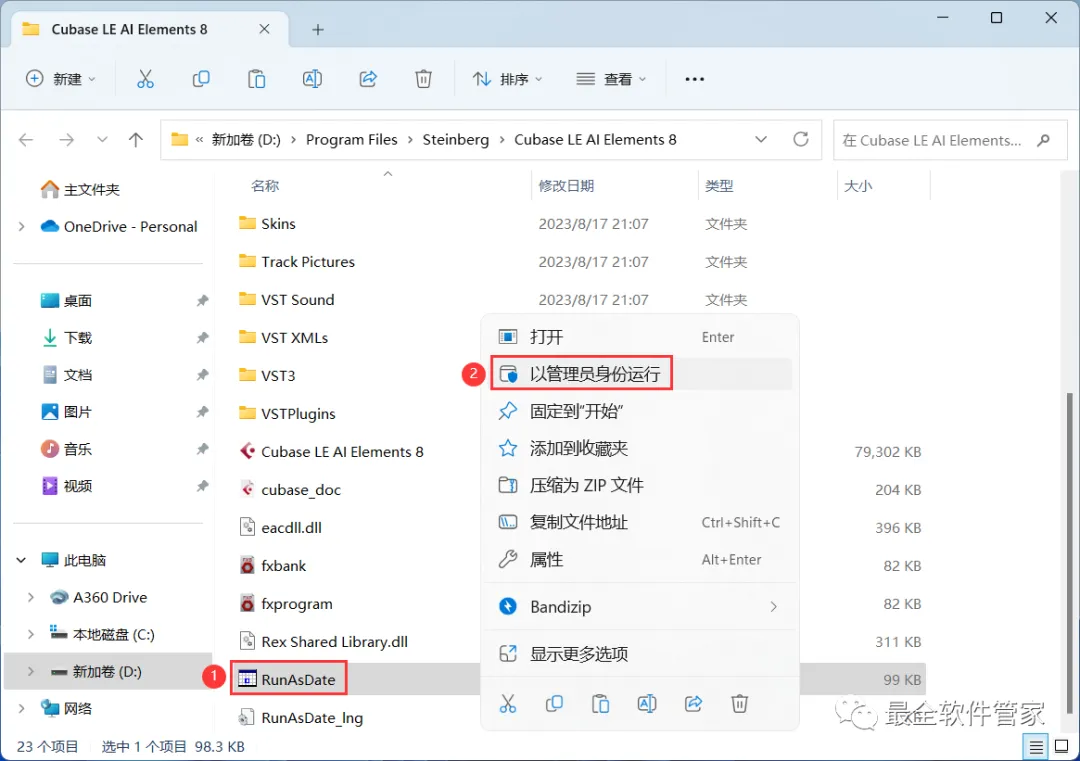The height and width of the screenshot is (761, 1080).
Task: Click the toolbar Paste clipboard icon
Action: point(256,79)
